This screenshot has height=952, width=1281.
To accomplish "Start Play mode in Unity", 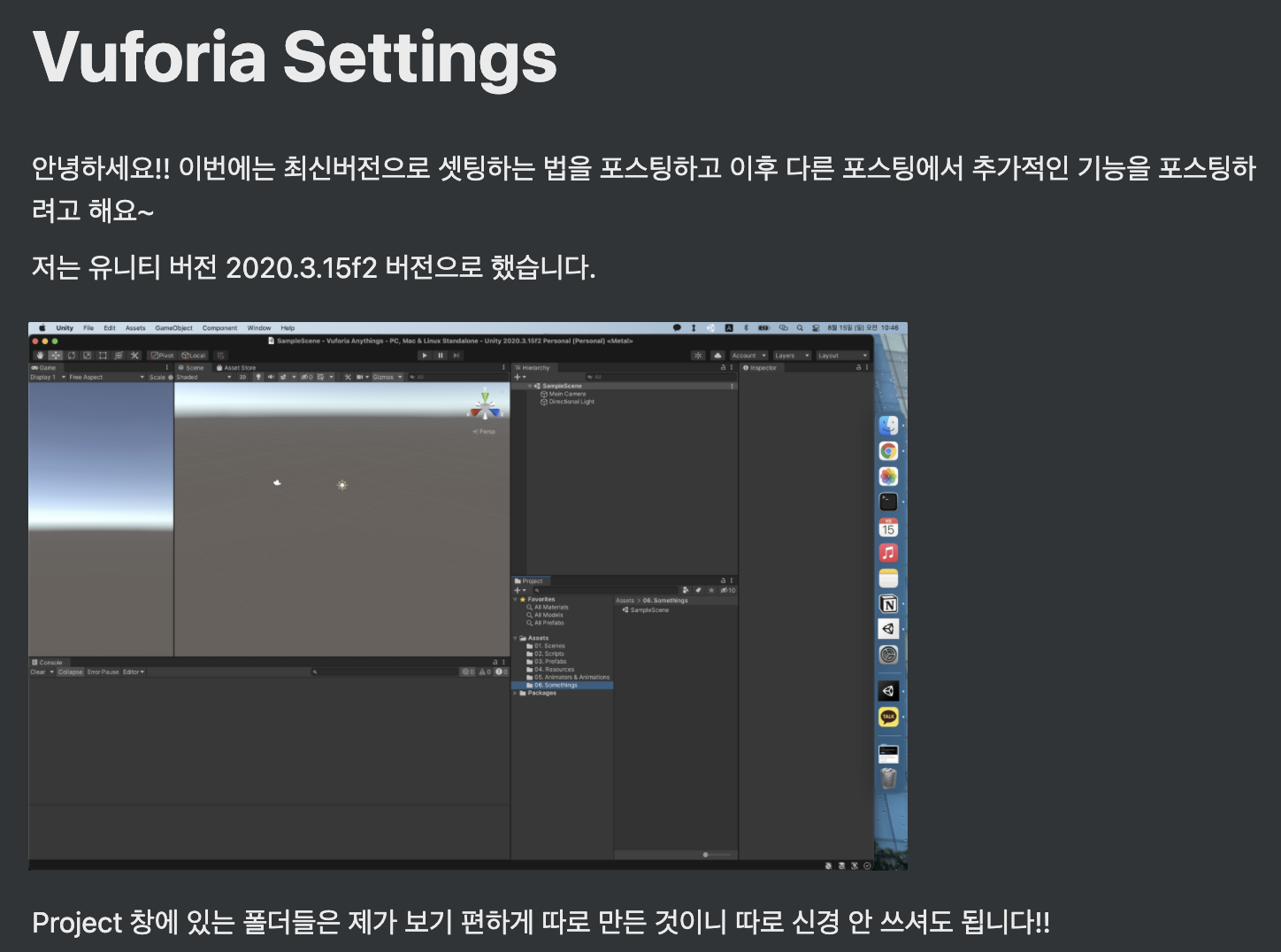I will point(425,355).
